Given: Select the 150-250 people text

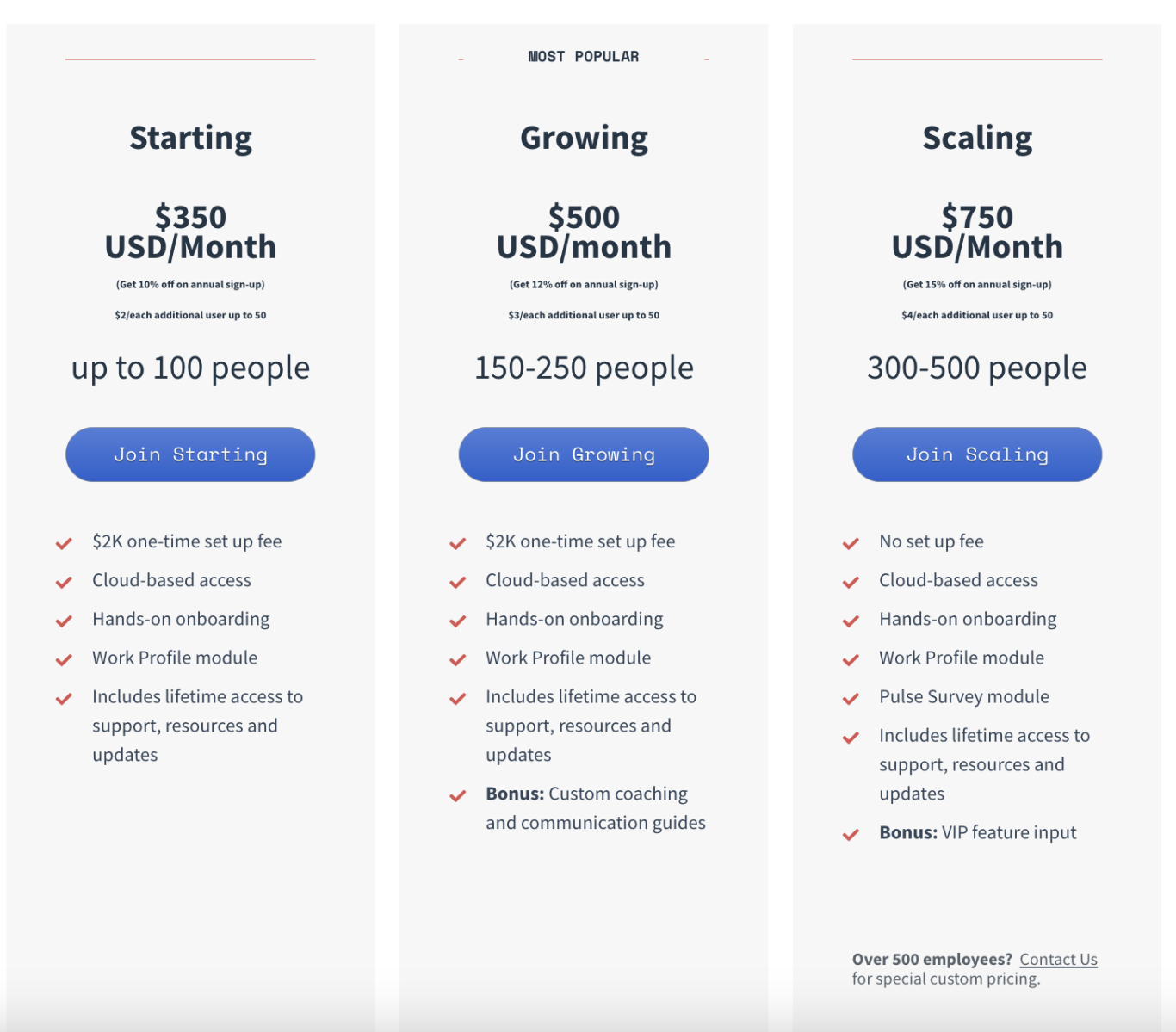Looking at the screenshot, I should click(584, 368).
